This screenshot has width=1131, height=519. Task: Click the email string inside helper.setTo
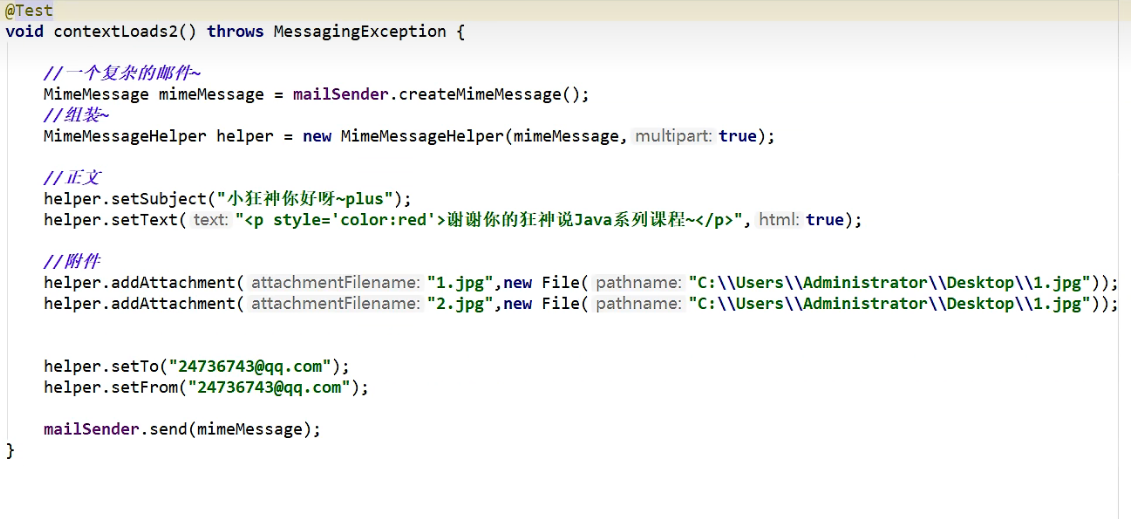250,366
